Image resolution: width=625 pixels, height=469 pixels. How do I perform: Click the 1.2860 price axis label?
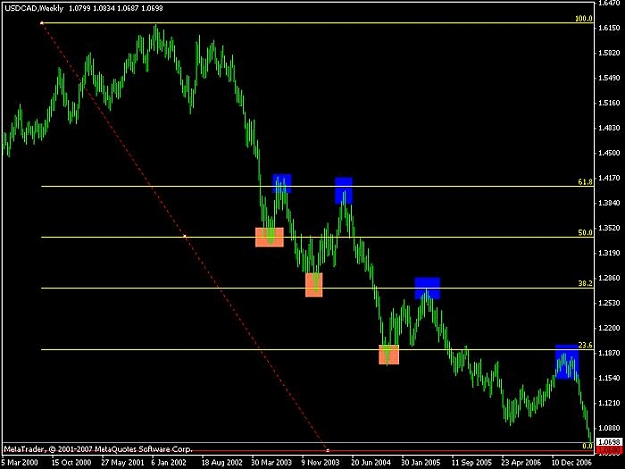(609, 278)
